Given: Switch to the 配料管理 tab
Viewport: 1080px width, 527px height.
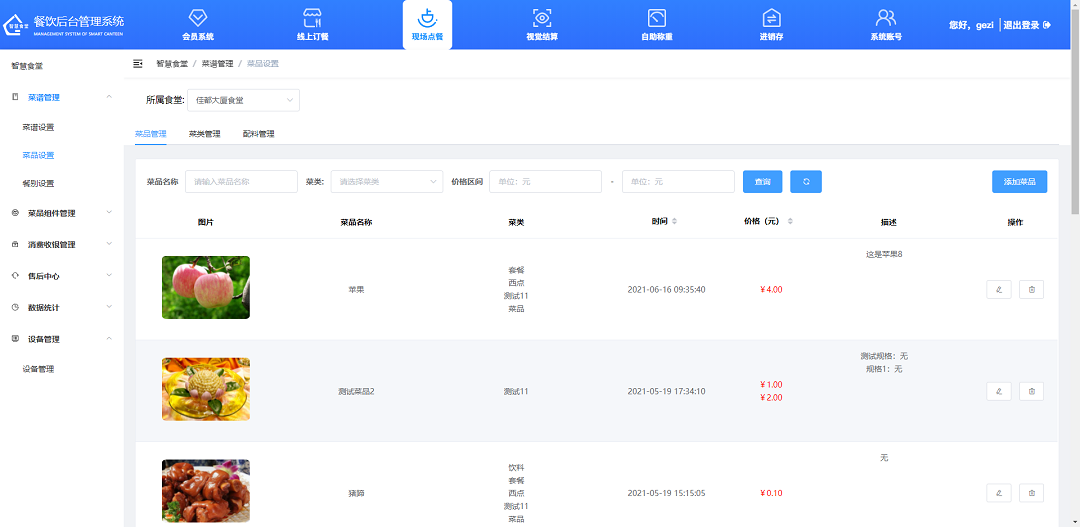Looking at the screenshot, I should click(258, 133).
